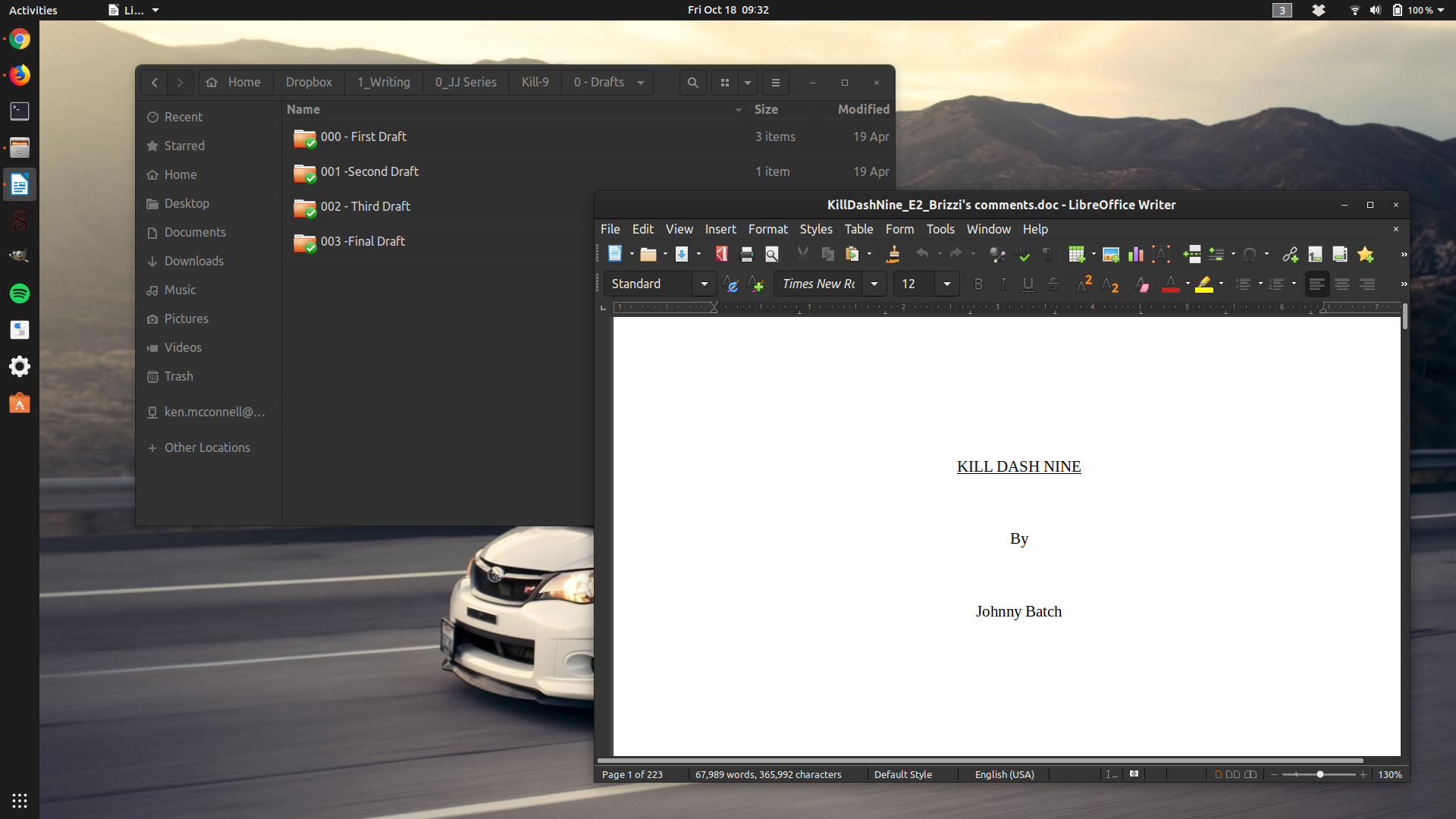This screenshot has height=819, width=1456.
Task: Open the Times New Roman font list
Action: 874,284
